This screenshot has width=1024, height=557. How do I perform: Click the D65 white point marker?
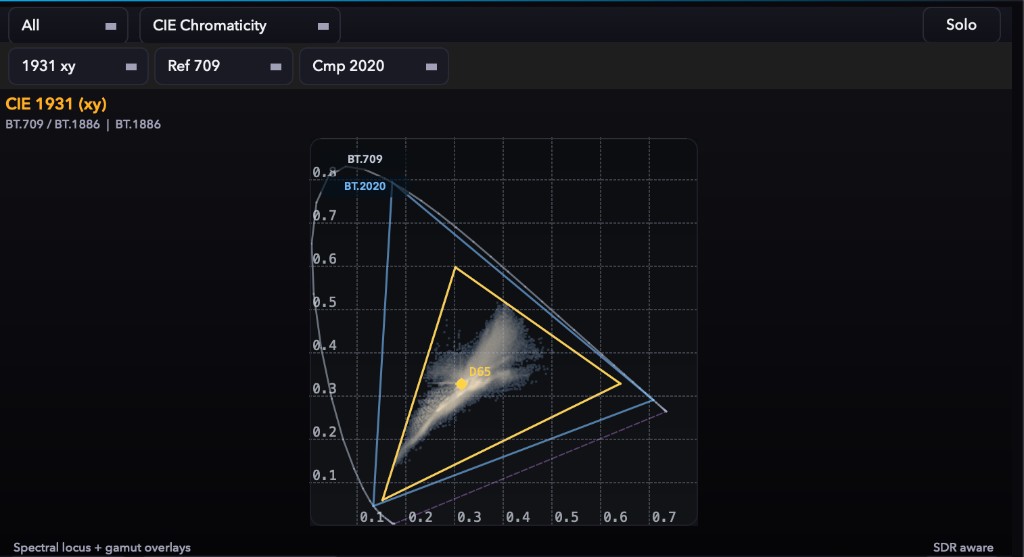(x=462, y=384)
